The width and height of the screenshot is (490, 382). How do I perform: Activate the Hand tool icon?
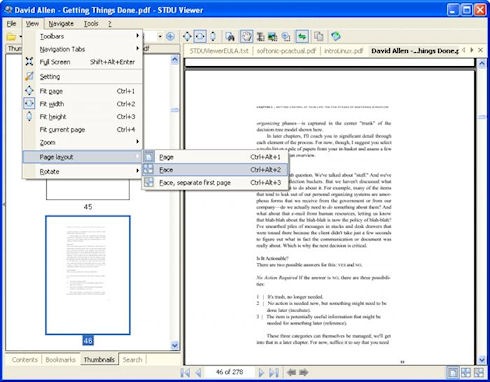pyautogui.click(x=246, y=36)
